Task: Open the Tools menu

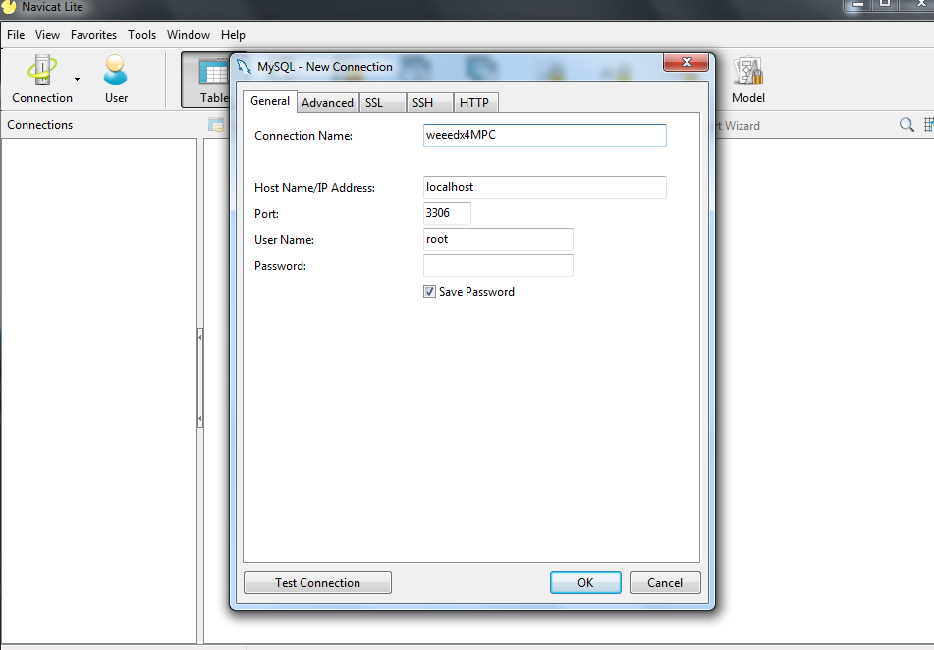Action: (142, 35)
